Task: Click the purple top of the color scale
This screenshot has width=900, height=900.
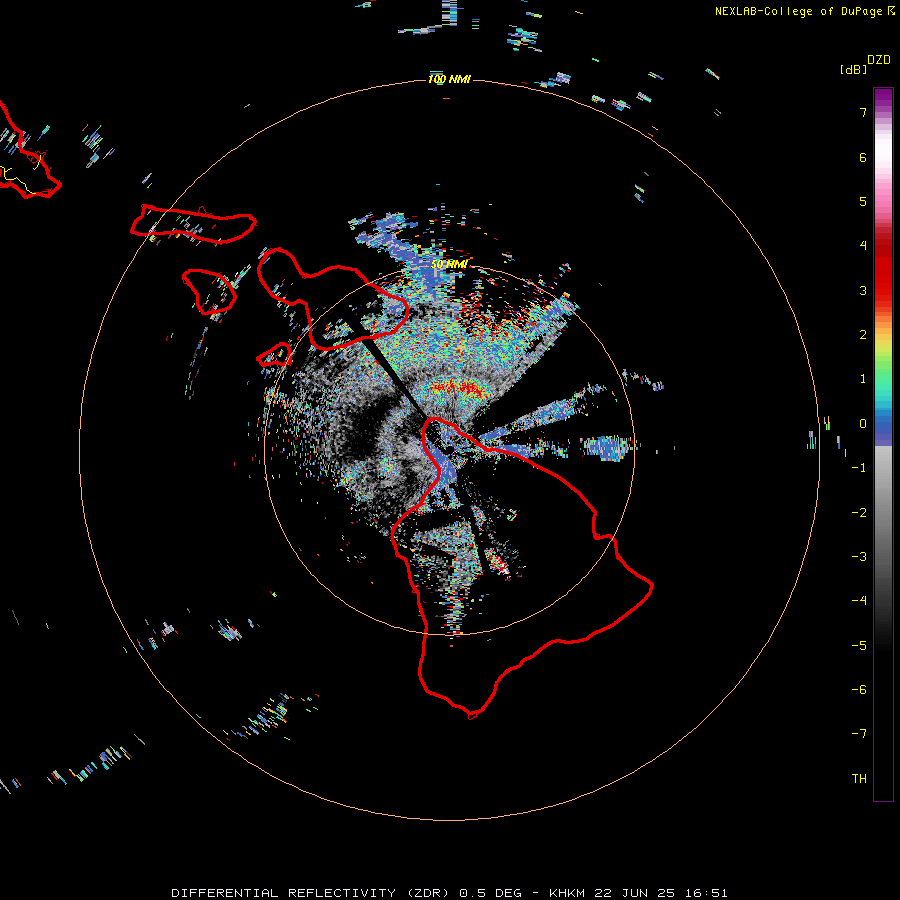Action: click(x=883, y=99)
